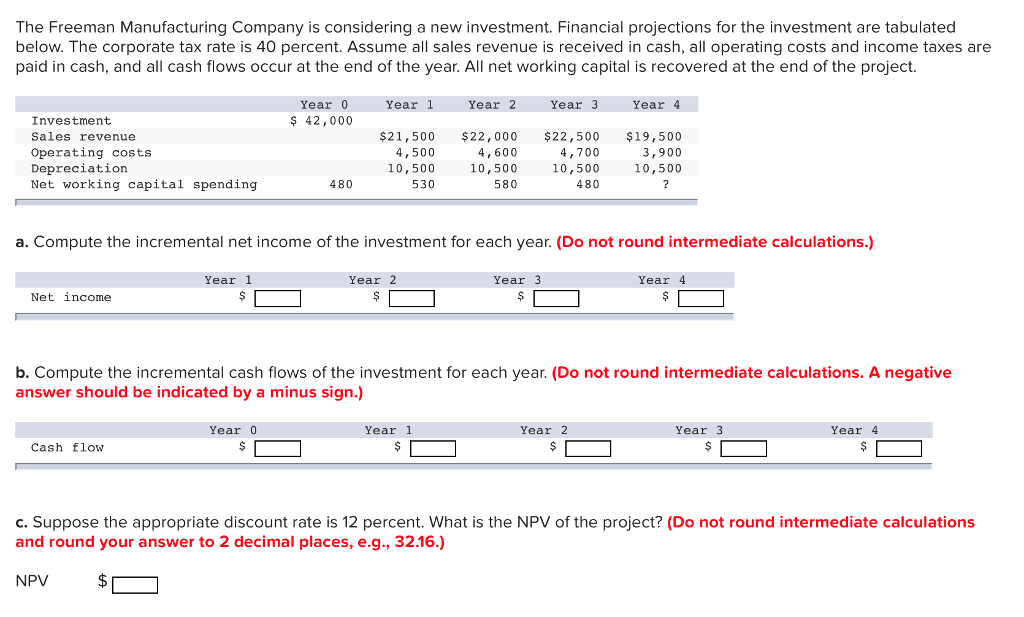Click the Cash flow Year 3 input box

pyautogui.click(x=744, y=447)
